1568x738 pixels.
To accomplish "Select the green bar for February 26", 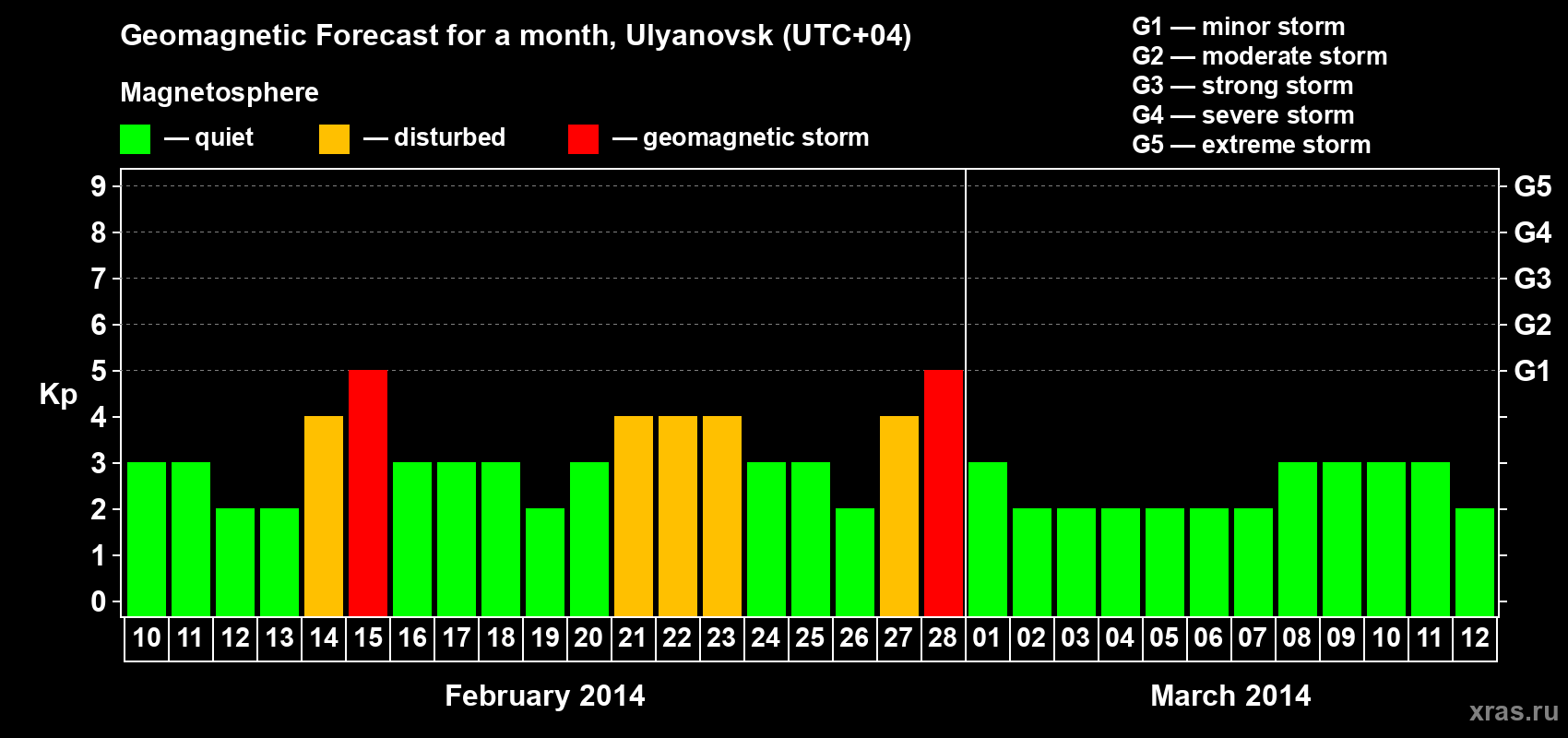I will [855, 562].
